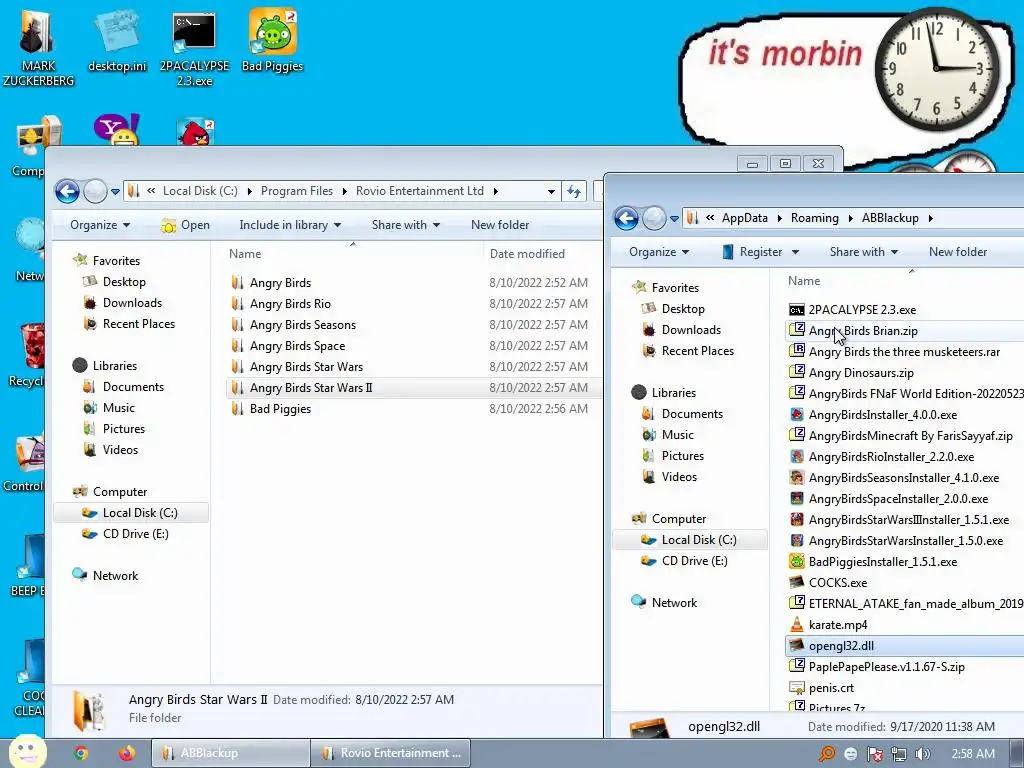Select BadPiggiesInstaller_1.5.1.exe file

tap(883, 562)
